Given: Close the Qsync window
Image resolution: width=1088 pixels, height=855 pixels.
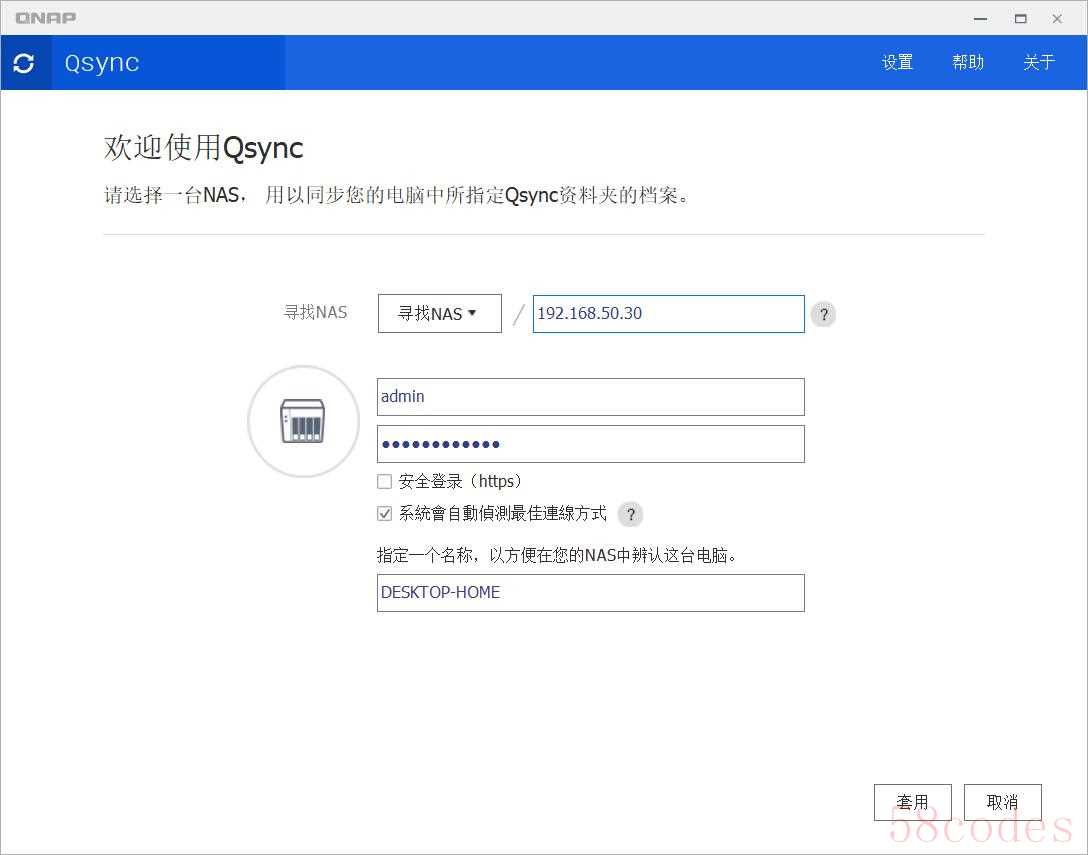Looking at the screenshot, I should pyautogui.click(x=1057, y=19).
